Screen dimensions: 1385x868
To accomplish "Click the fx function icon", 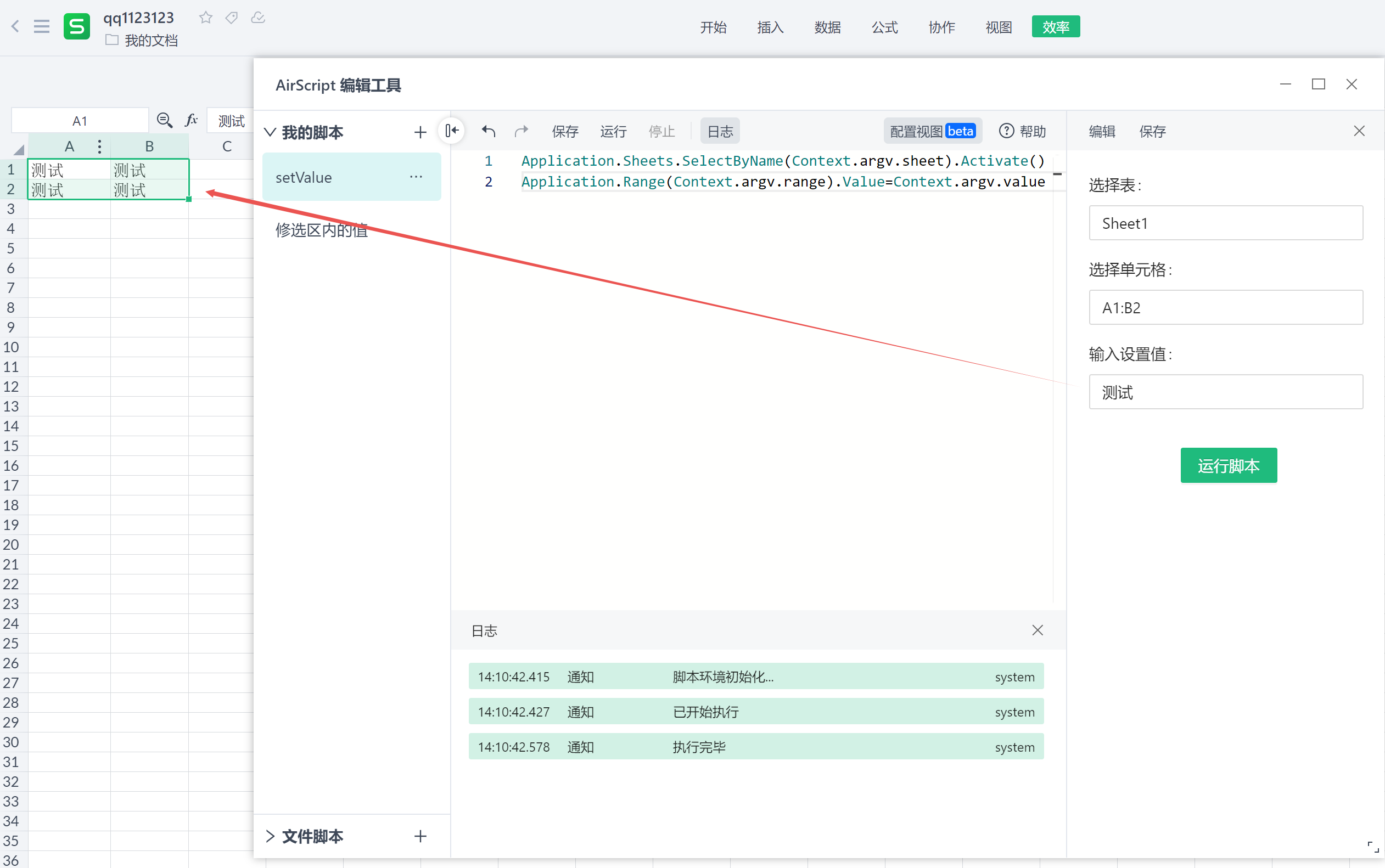I will point(191,120).
